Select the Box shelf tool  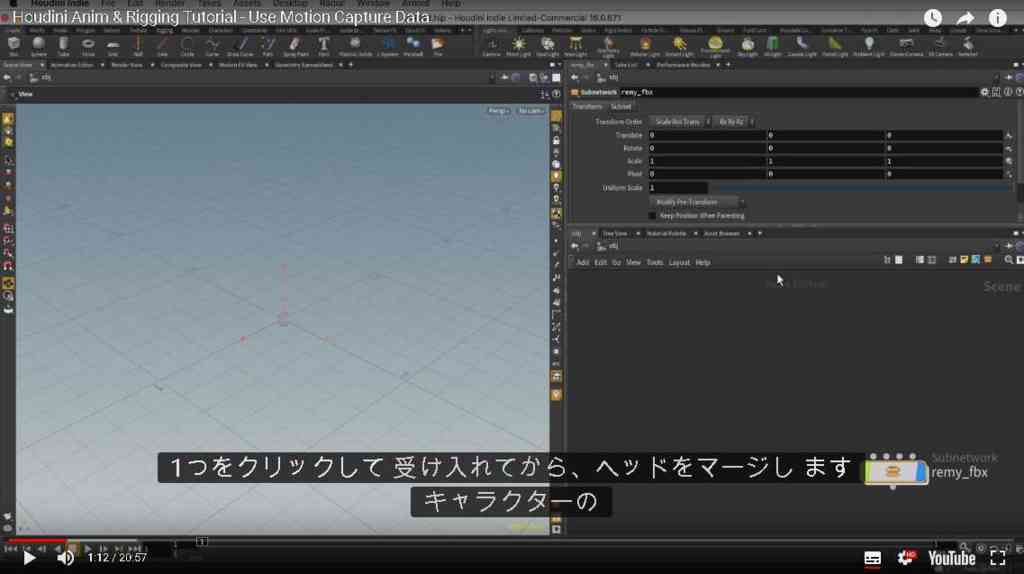[14, 46]
